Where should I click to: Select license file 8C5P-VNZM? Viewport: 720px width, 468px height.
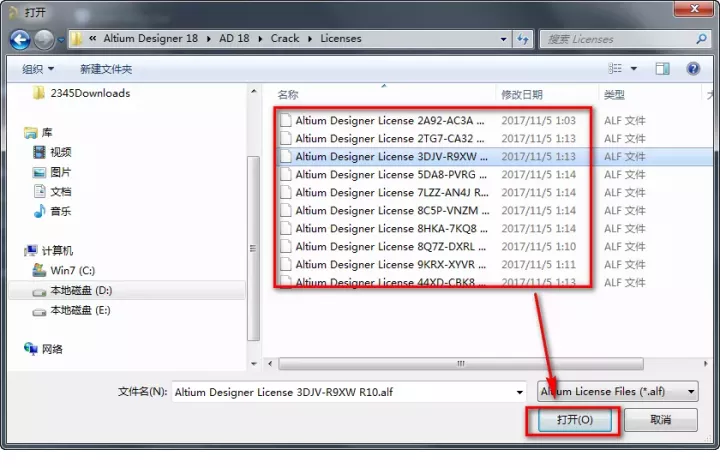[x=389, y=210]
